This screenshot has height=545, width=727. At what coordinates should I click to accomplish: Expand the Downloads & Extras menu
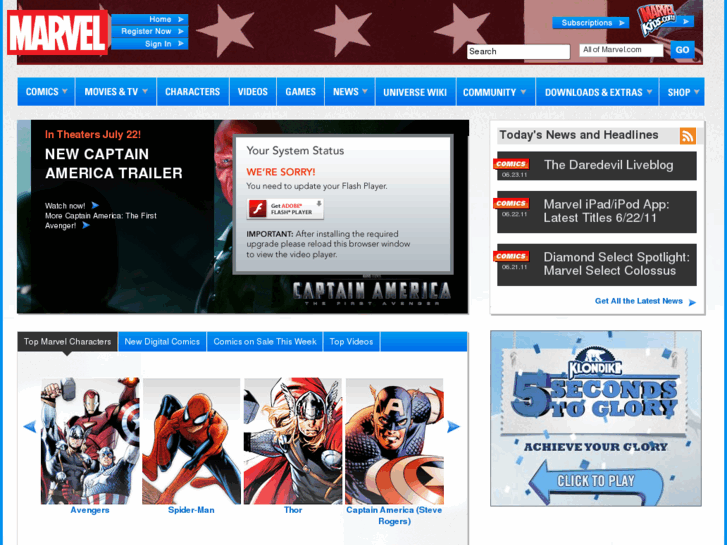(597, 92)
